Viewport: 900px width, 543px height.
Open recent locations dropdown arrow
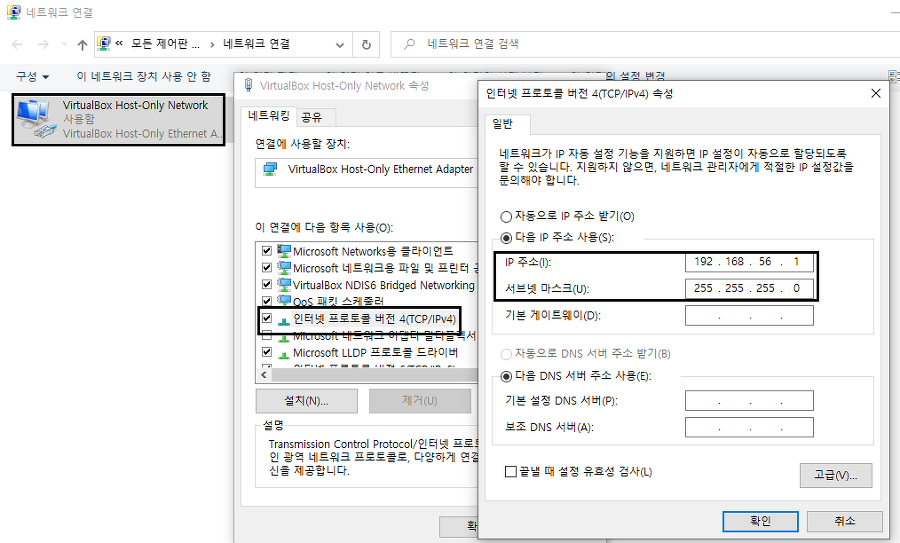pos(64,44)
